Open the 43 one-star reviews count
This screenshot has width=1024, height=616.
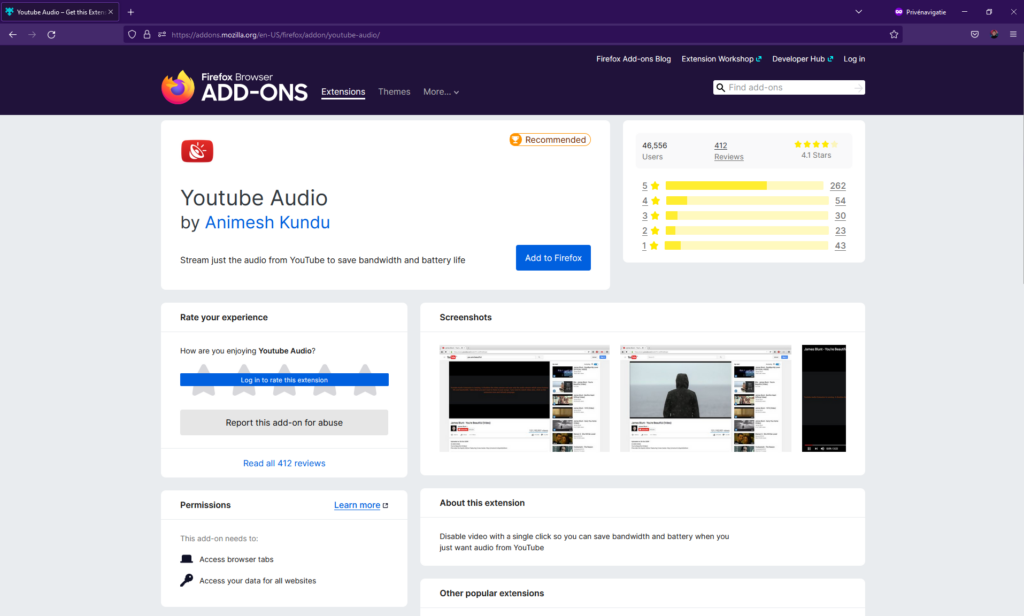840,246
